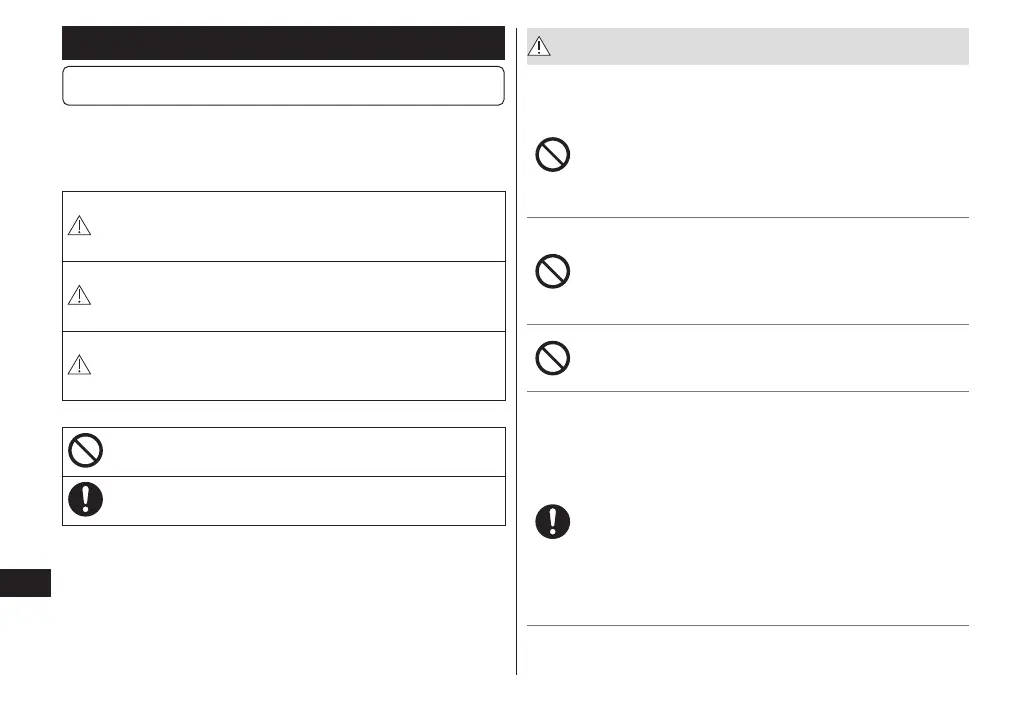Click the warning triangle in the last table row
Viewport: 1032px width, 726px height.
(79, 366)
